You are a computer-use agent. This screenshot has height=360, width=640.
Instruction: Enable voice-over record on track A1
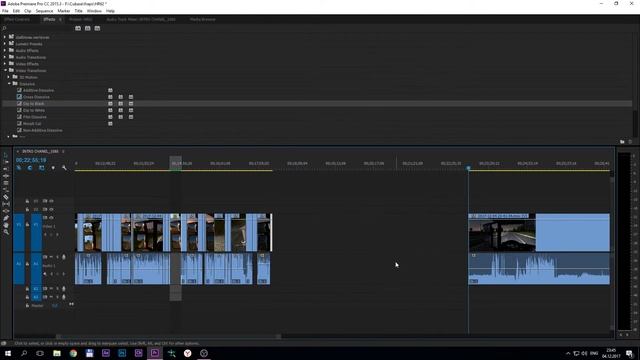[x=64, y=257]
